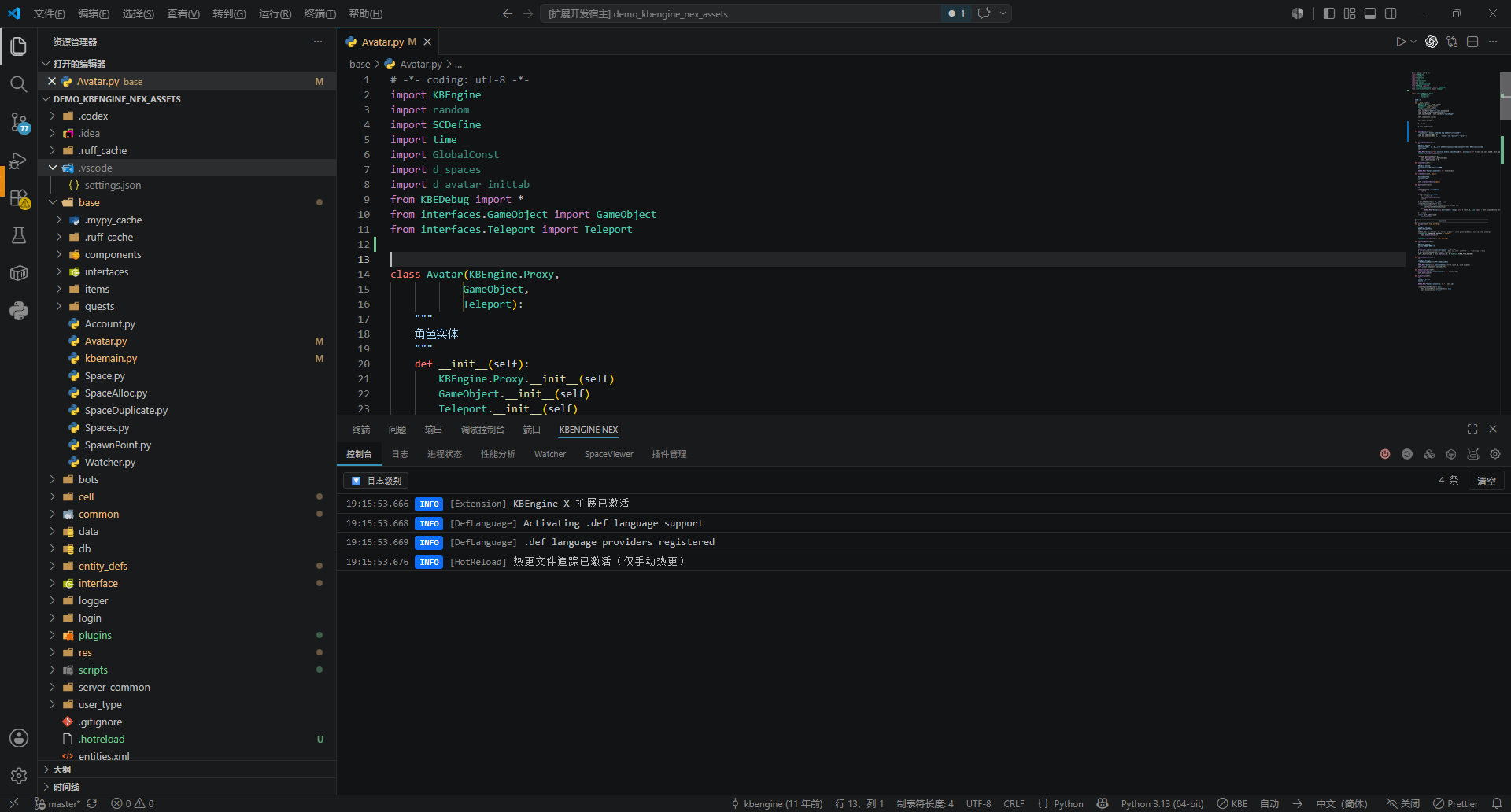The width and height of the screenshot is (1511, 812).
Task: Toggle the 关闭 status bar item
Action: click(x=1403, y=803)
